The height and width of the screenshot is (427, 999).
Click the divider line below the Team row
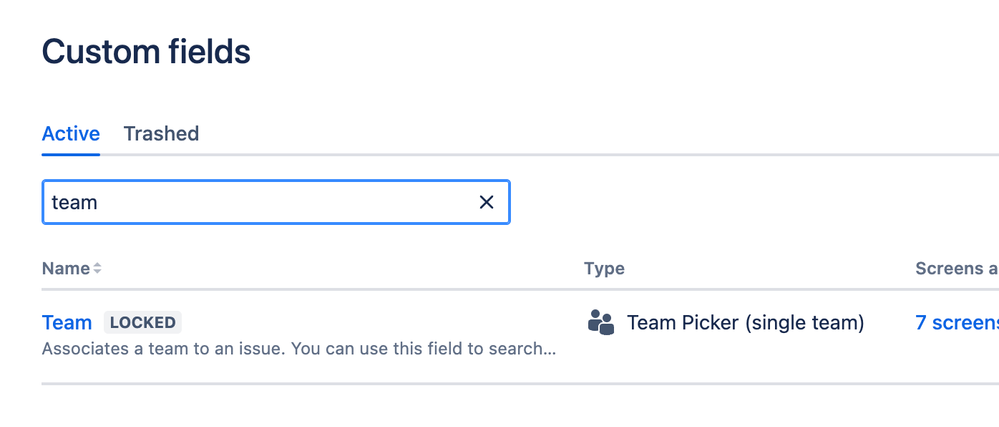(520, 384)
